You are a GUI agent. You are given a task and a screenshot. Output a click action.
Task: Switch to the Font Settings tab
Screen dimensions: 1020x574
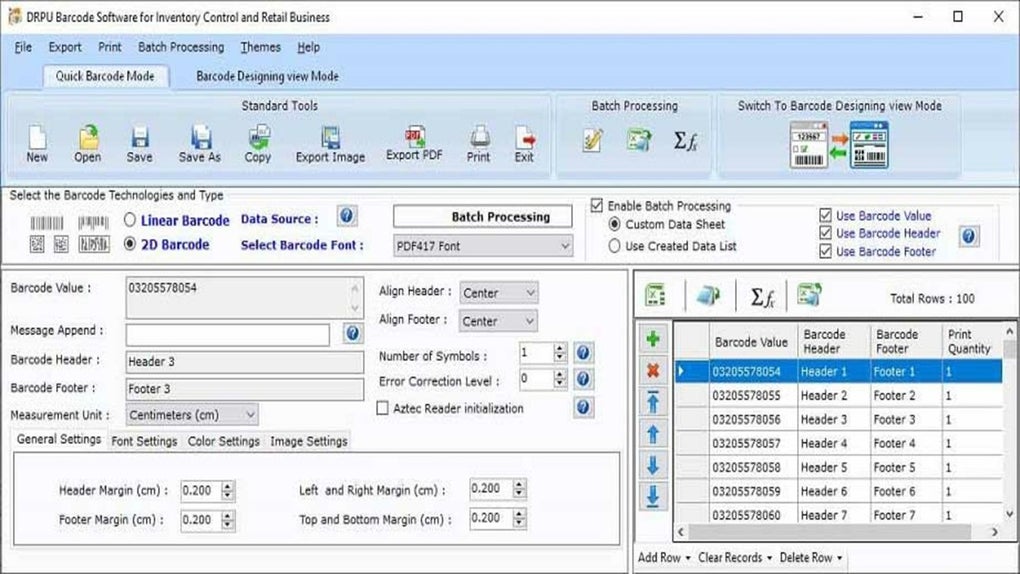(144, 441)
